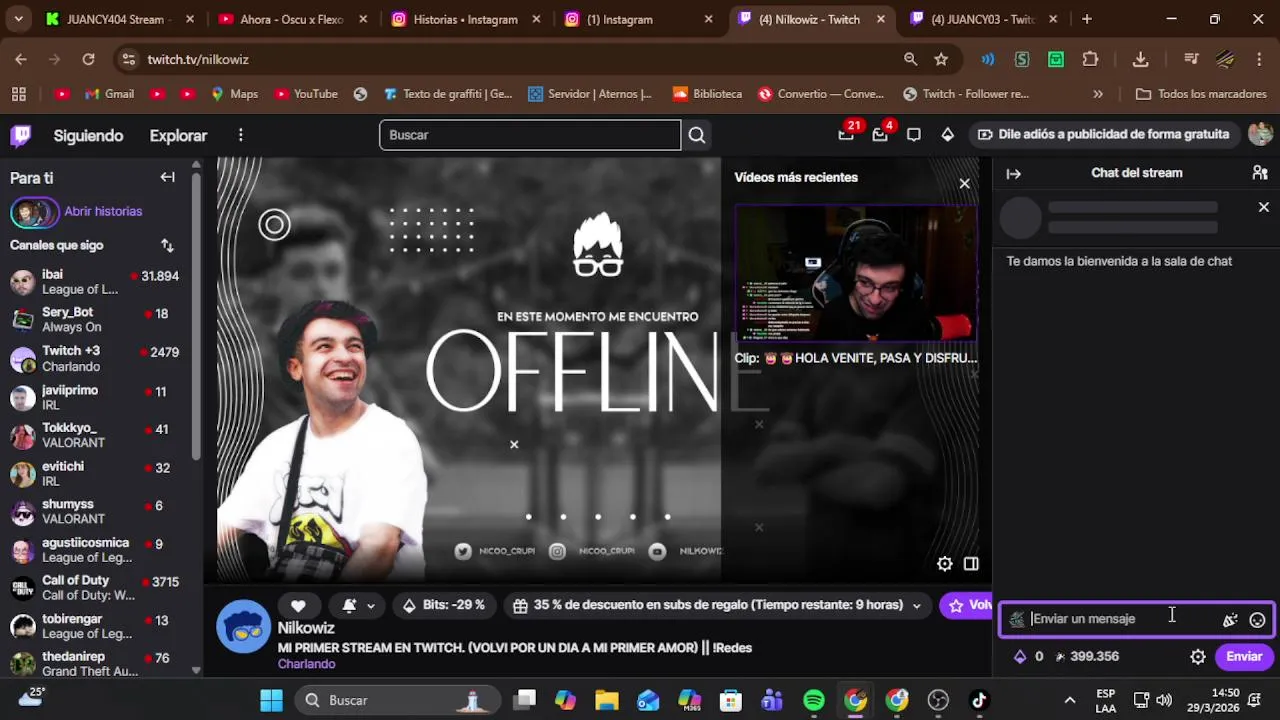Open the more options three-dot menu

click(240, 135)
